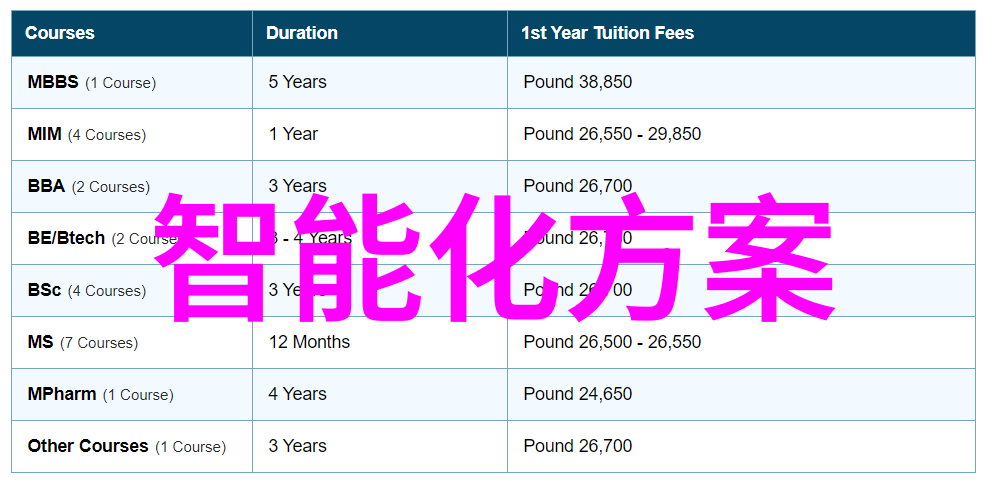Select the BBA course entry
This screenshot has height=483, width=984.
[46, 186]
